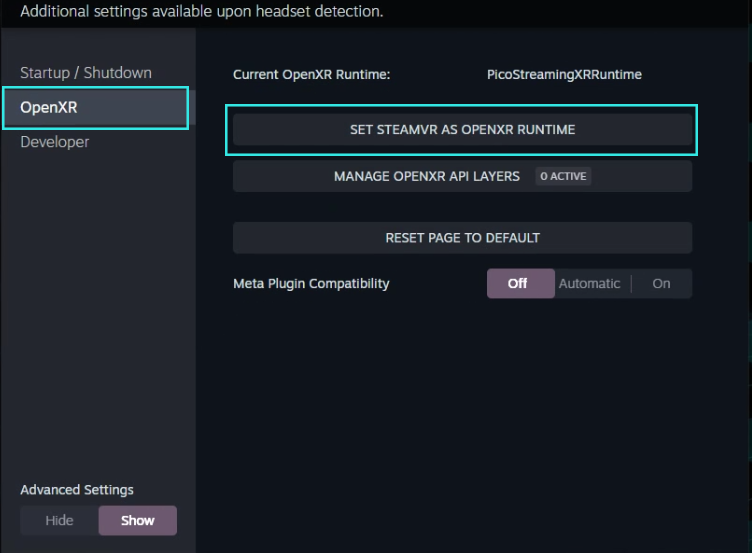The height and width of the screenshot is (553, 752).
Task: Turn Meta Plugin Compatibility Off
Action: click(x=518, y=283)
